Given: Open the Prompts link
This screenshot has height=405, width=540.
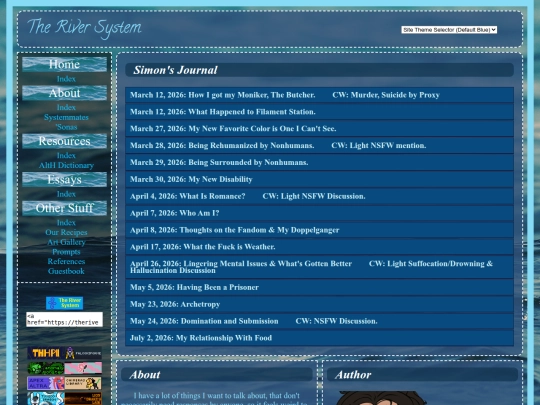Looking at the screenshot, I should click(x=66, y=252).
